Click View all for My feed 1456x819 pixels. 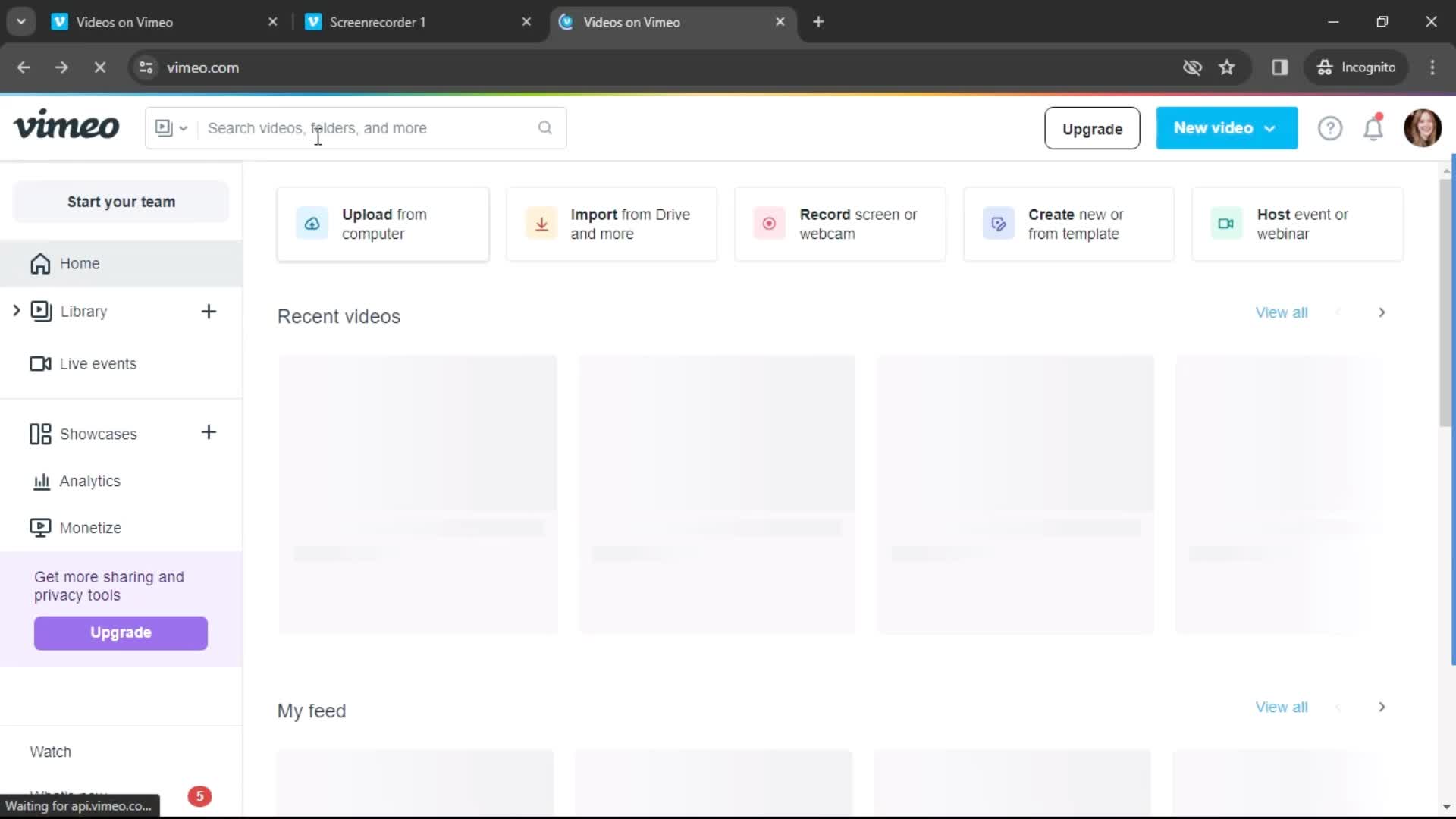pos(1282,707)
